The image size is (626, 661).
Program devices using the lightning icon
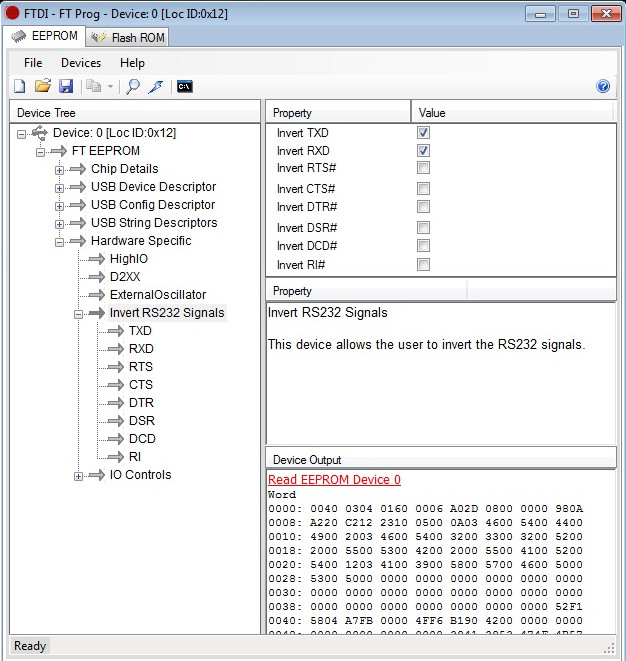(156, 86)
